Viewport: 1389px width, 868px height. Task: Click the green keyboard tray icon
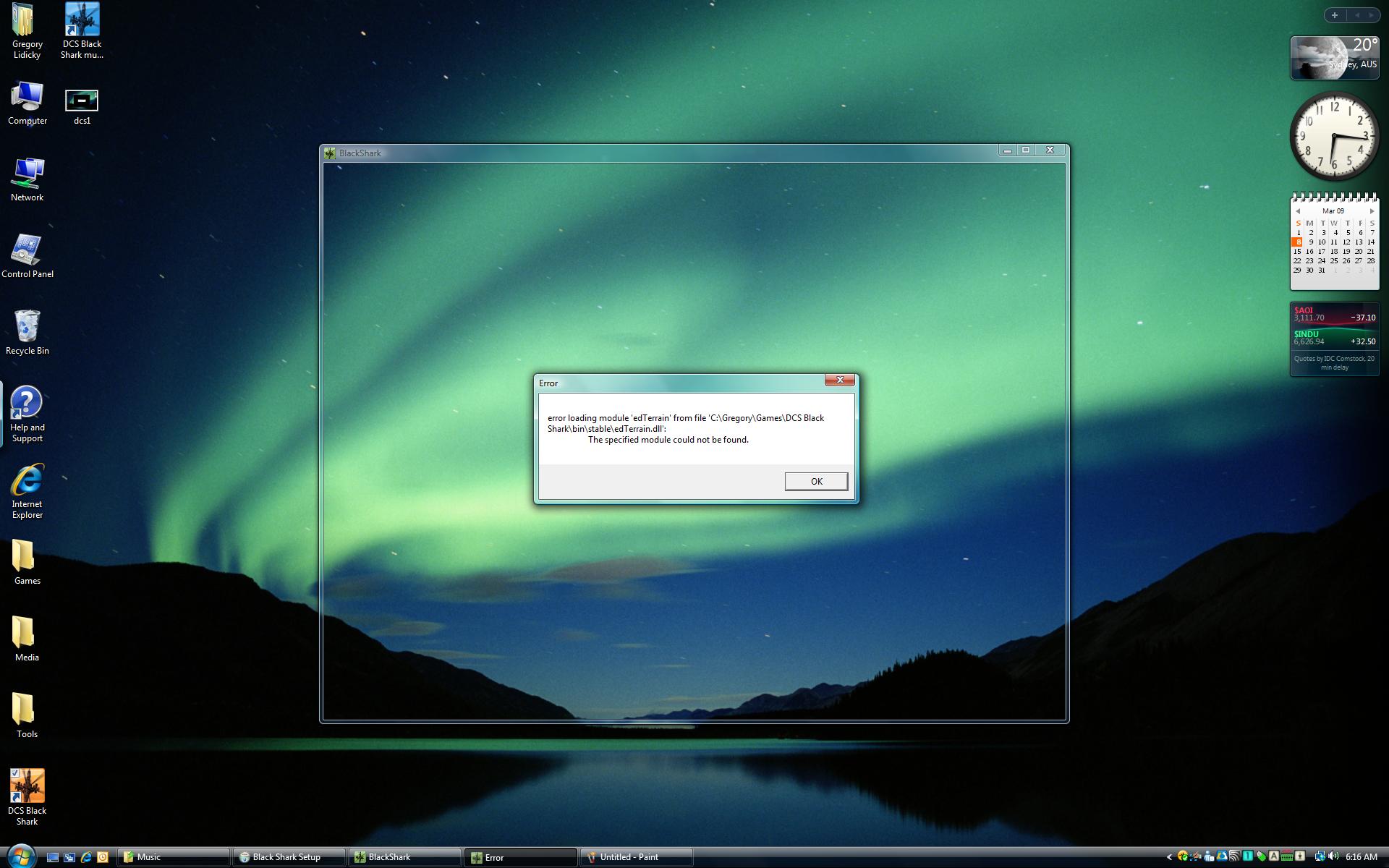click(1287, 856)
